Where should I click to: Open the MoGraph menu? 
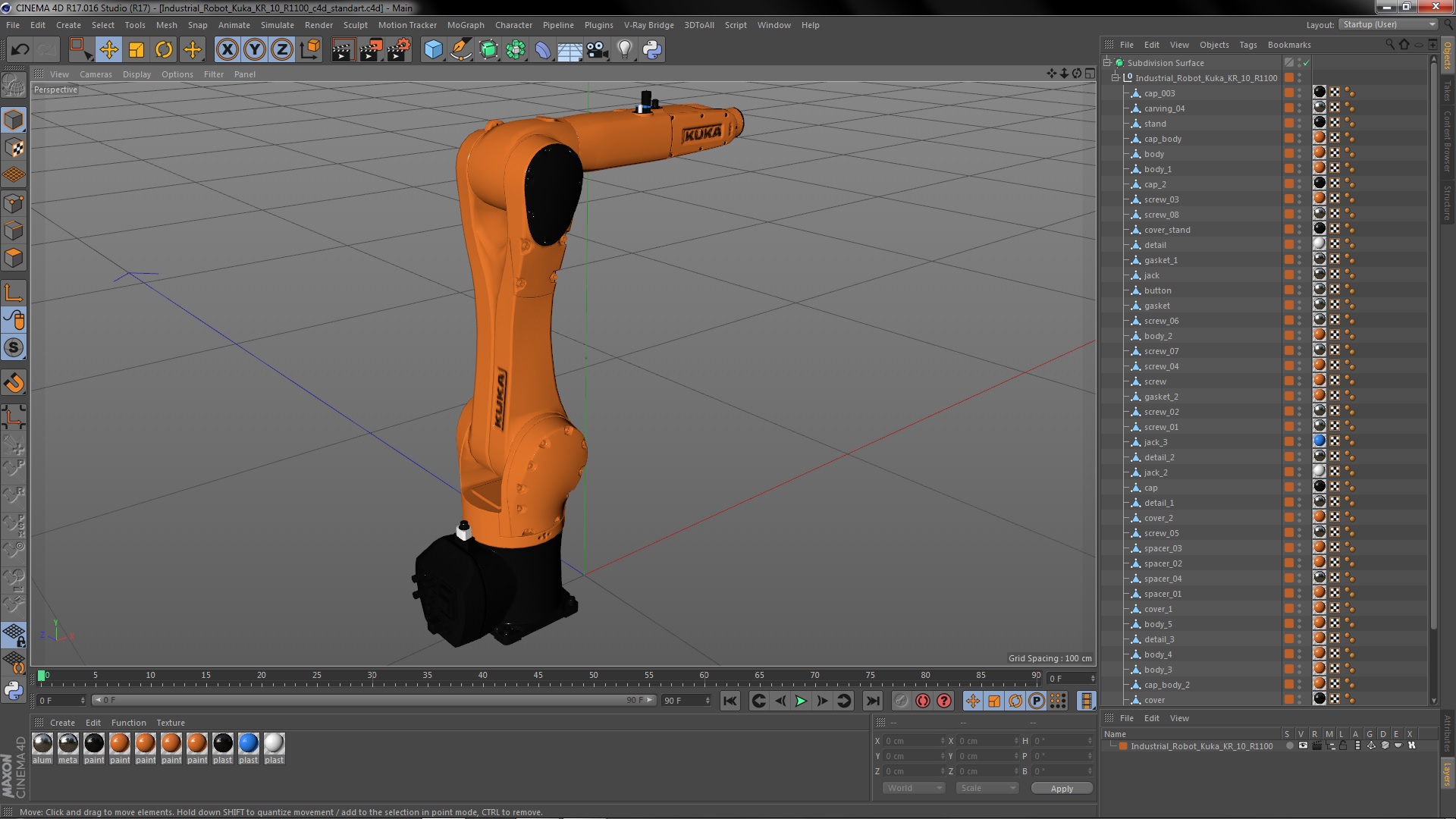click(x=466, y=25)
